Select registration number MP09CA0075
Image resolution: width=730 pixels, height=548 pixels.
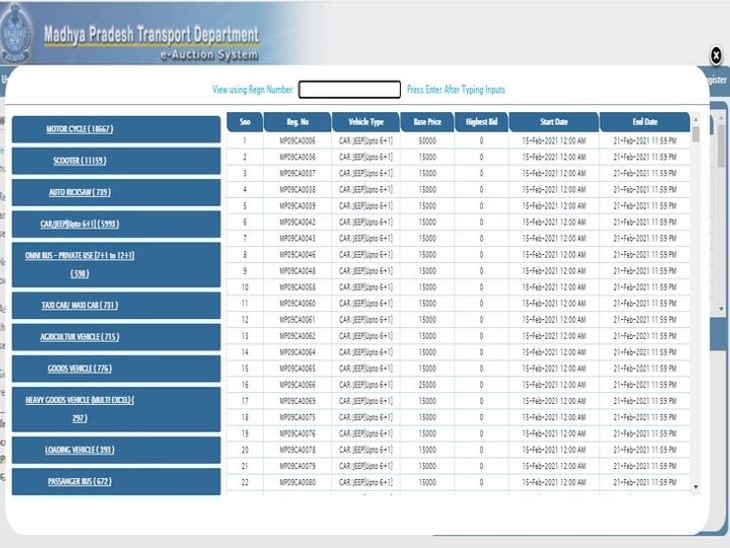point(297,417)
